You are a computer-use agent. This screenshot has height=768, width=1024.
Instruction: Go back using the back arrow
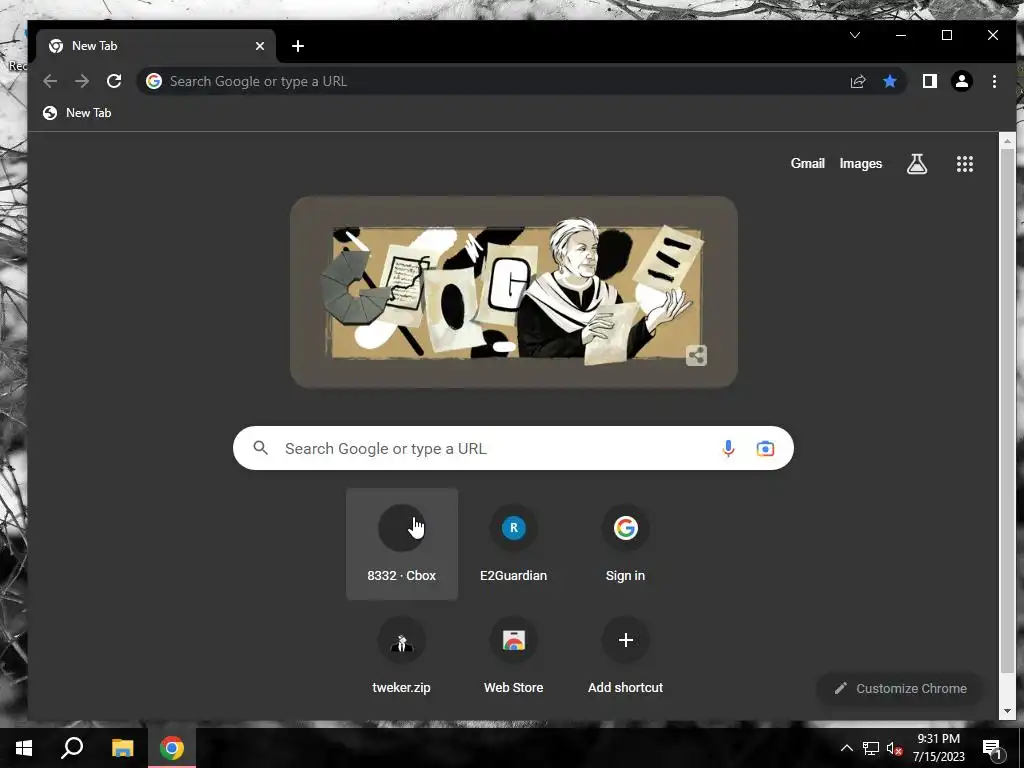[x=50, y=81]
